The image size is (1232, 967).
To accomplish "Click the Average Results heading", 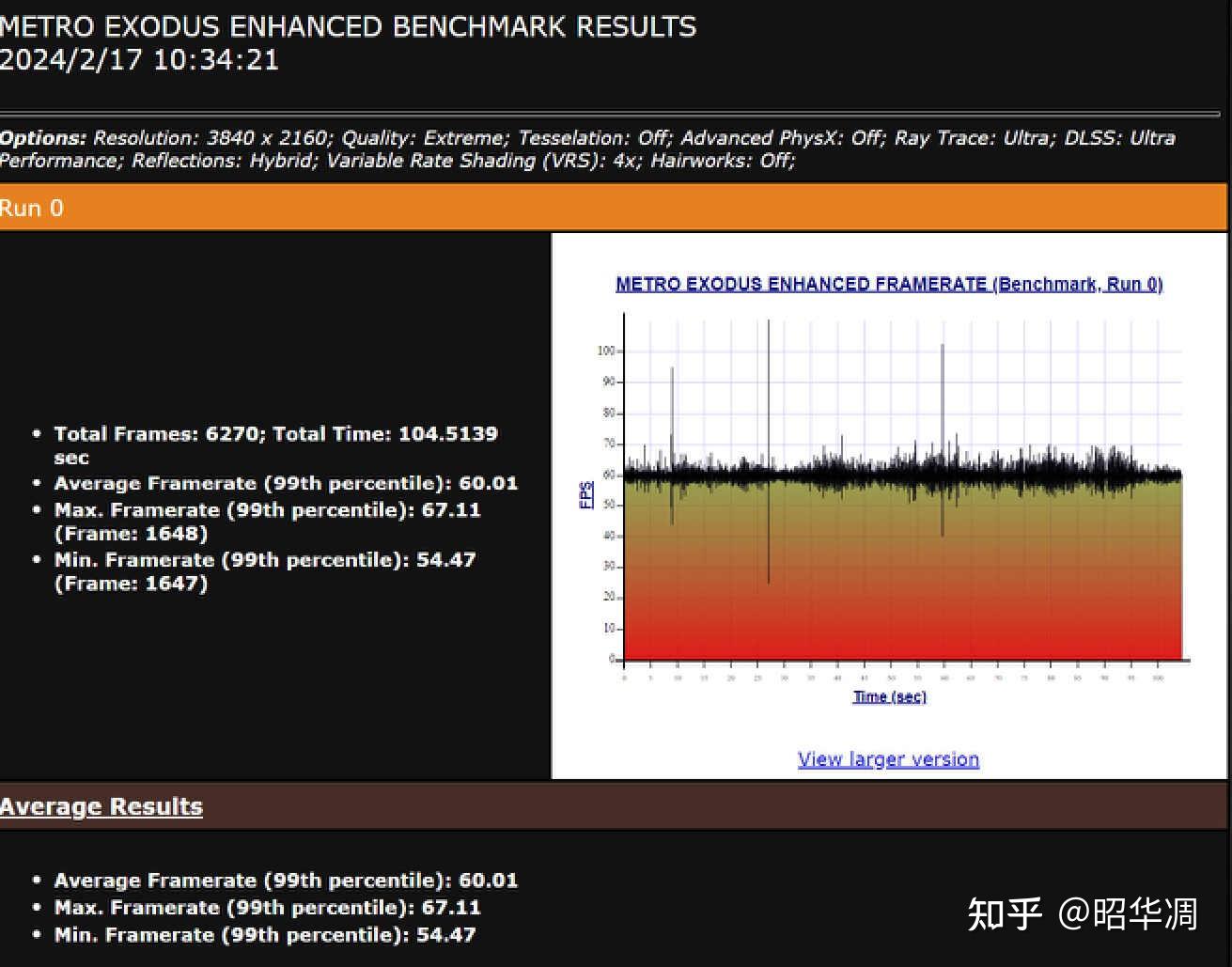I will click(101, 806).
